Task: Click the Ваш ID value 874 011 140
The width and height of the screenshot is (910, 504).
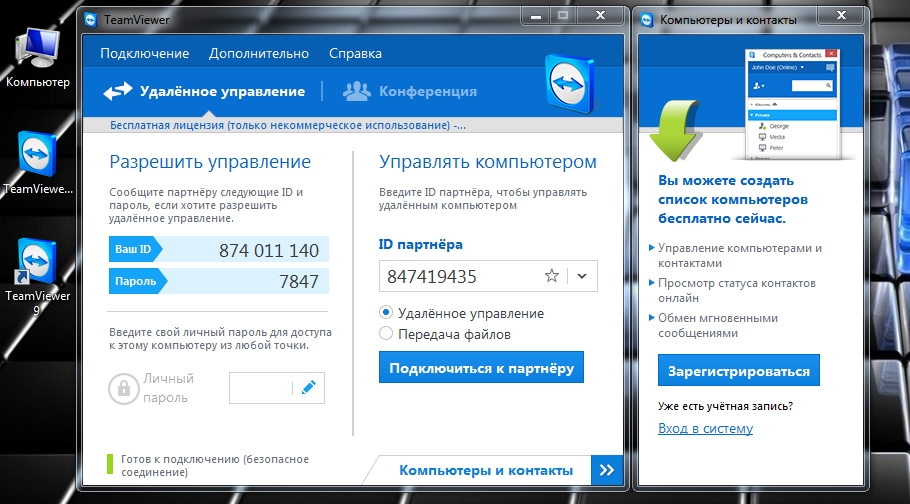Action: [x=269, y=250]
